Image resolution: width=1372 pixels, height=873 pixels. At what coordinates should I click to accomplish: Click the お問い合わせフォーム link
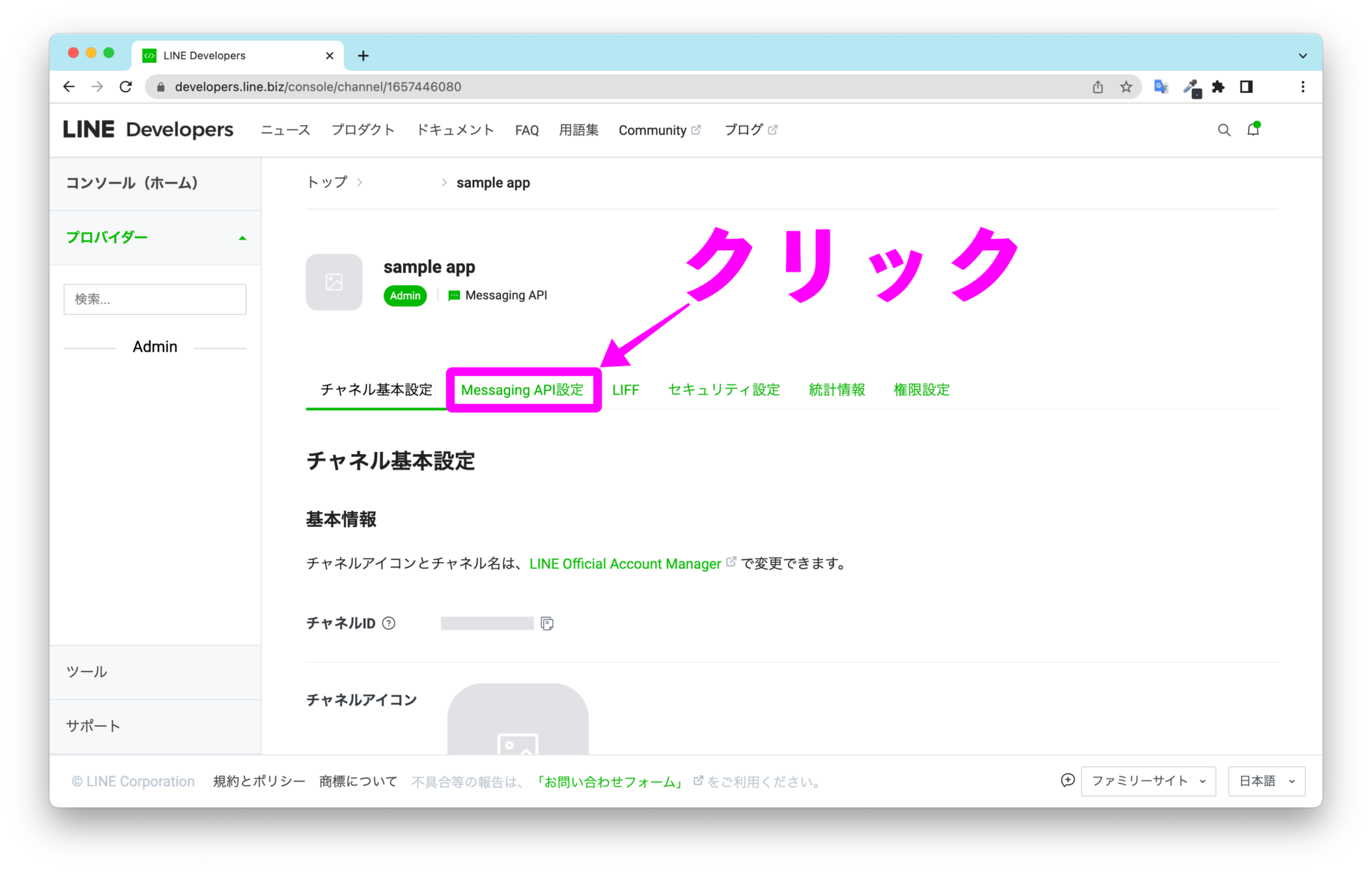[x=609, y=781]
